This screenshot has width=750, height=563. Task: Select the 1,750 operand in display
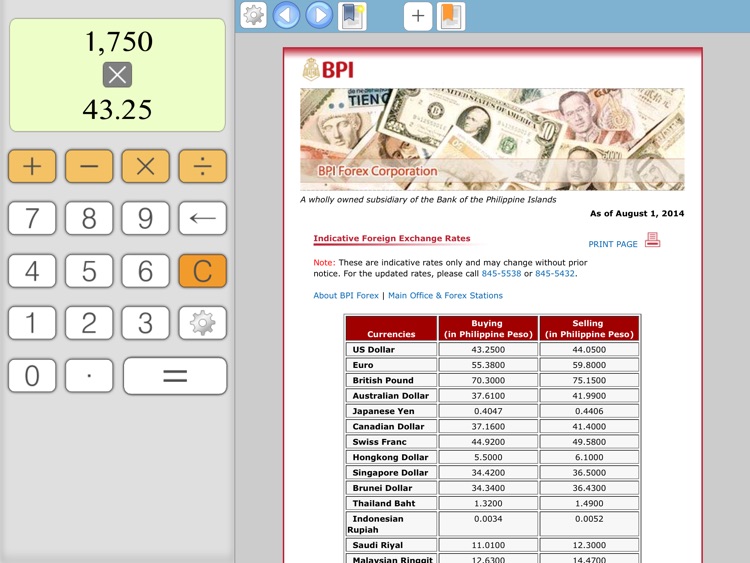(118, 41)
